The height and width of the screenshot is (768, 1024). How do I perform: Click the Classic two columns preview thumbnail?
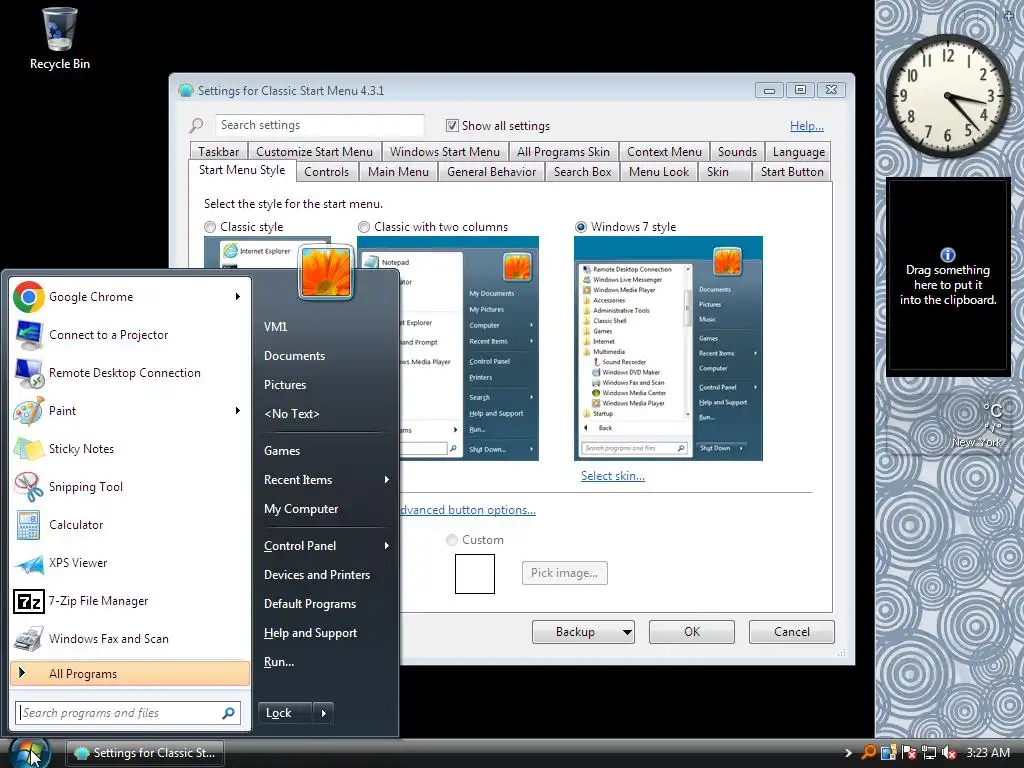point(469,348)
